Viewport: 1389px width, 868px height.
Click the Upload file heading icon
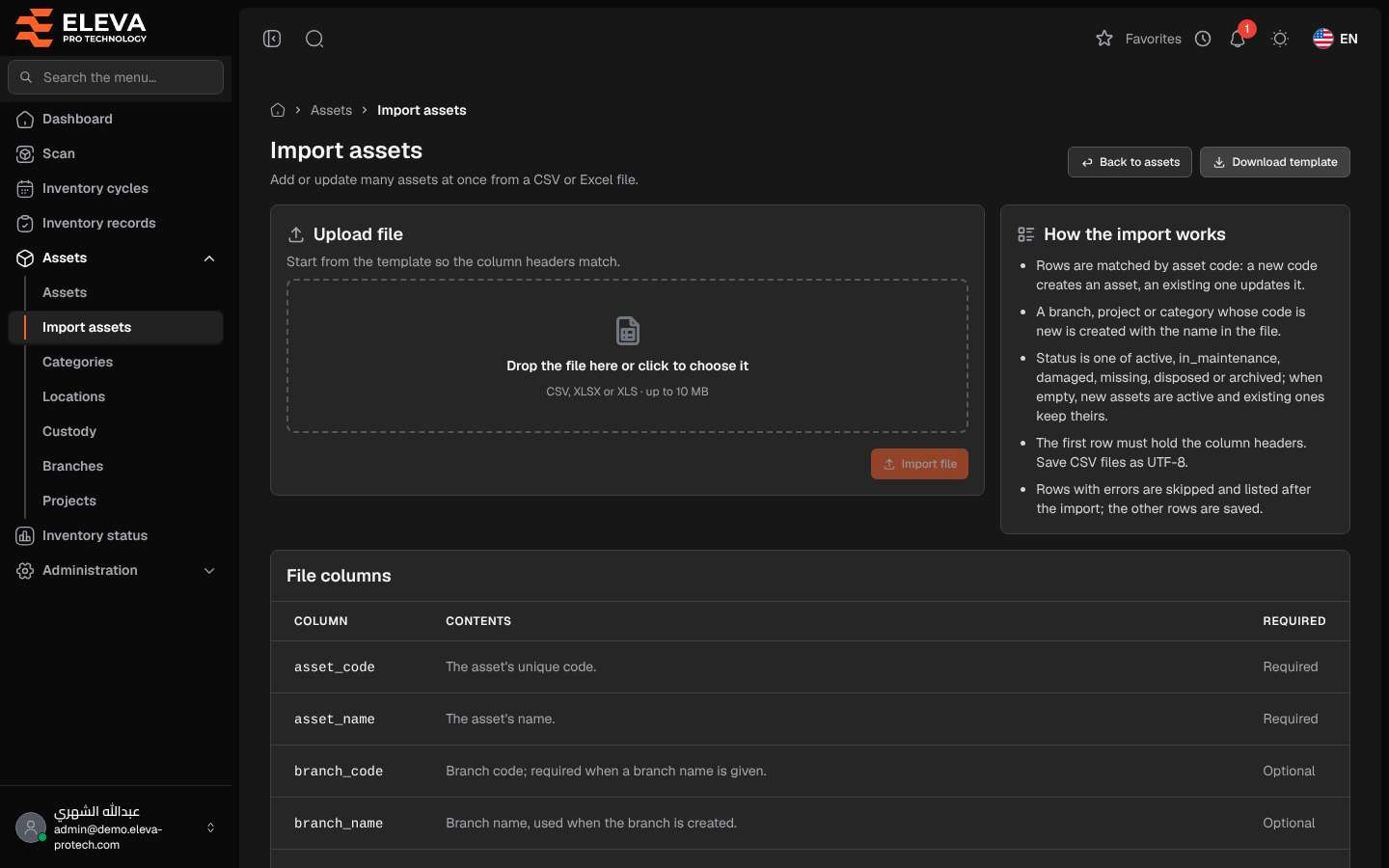[x=296, y=234]
